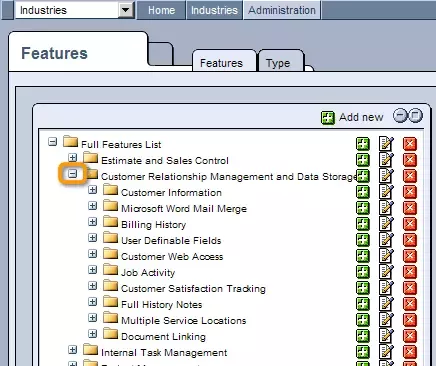Open the Administration menu tab
This screenshot has width=436, height=366.
coord(282,10)
